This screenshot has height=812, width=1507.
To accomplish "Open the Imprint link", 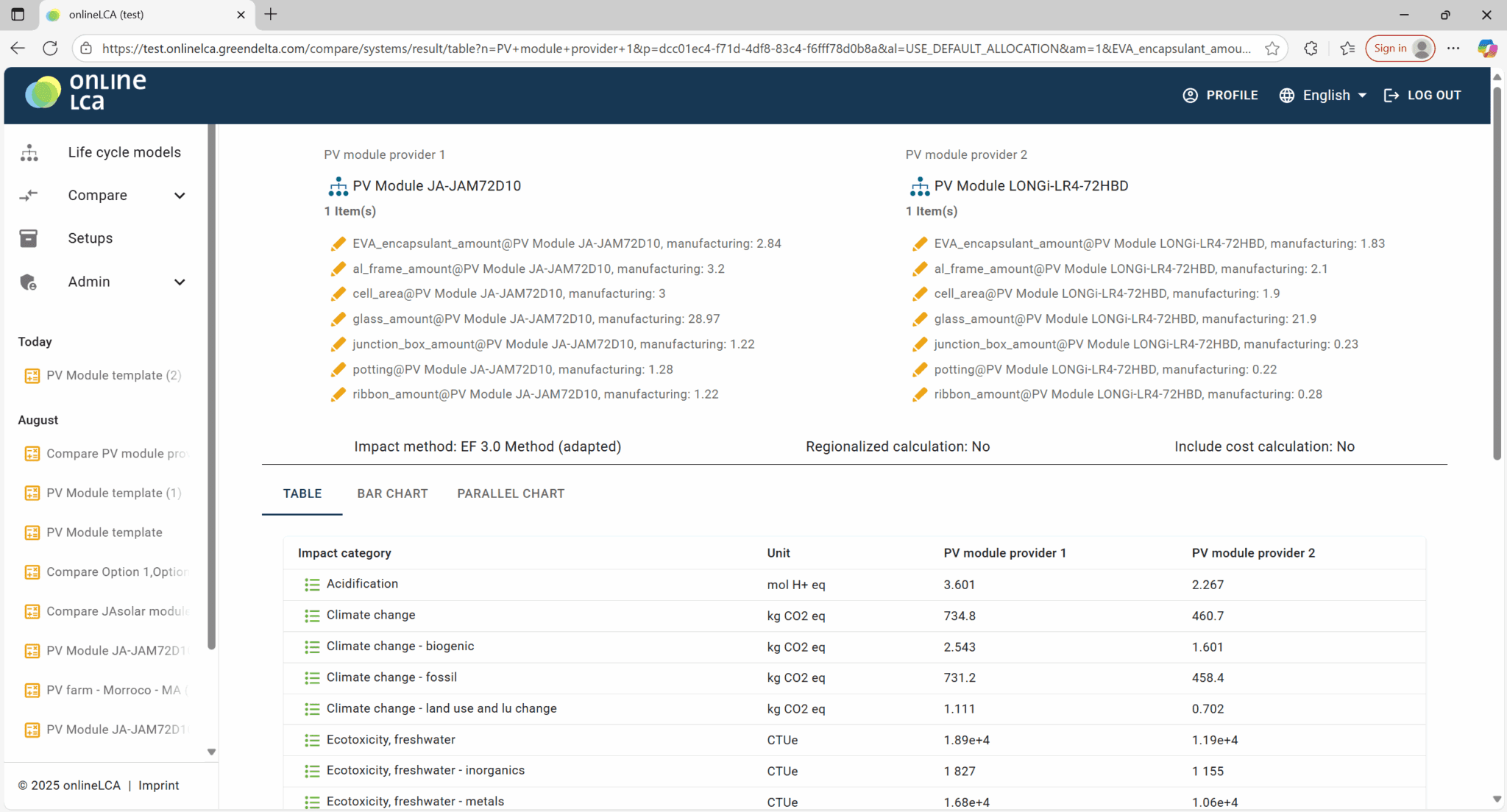I will click(x=158, y=786).
